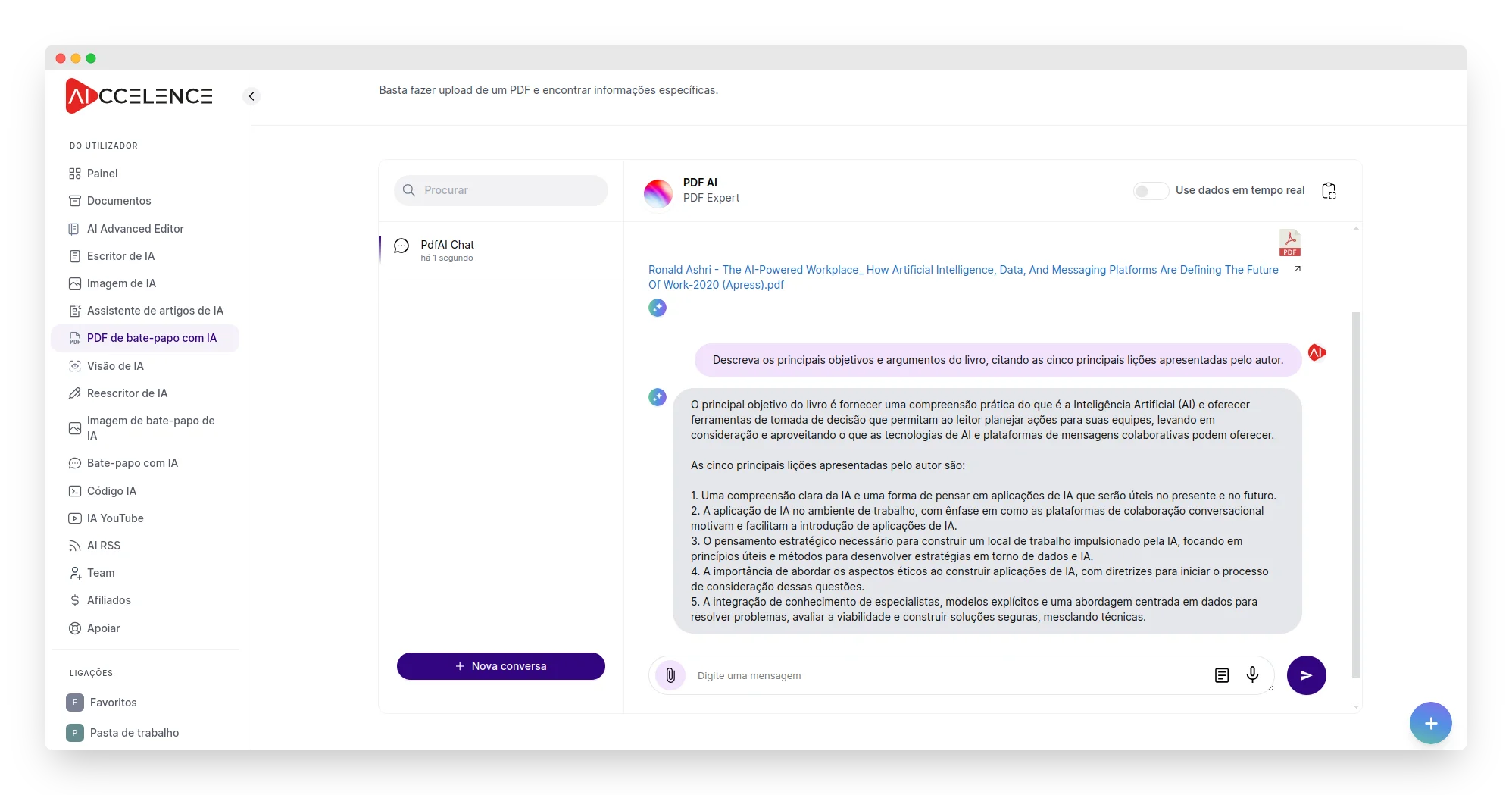
Task: Click the clipboard icon beside real-time data
Action: coord(1329,191)
